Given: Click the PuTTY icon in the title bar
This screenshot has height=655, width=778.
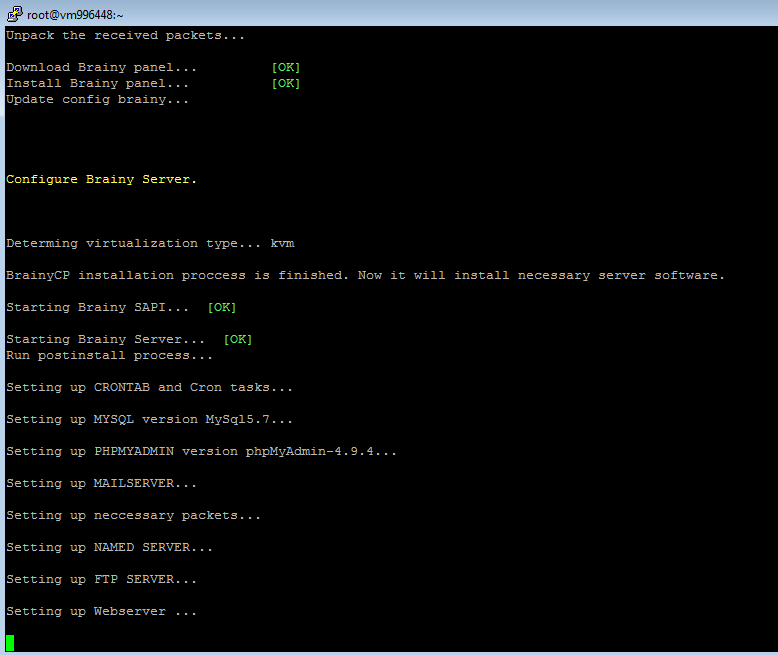Looking at the screenshot, I should click(13, 13).
